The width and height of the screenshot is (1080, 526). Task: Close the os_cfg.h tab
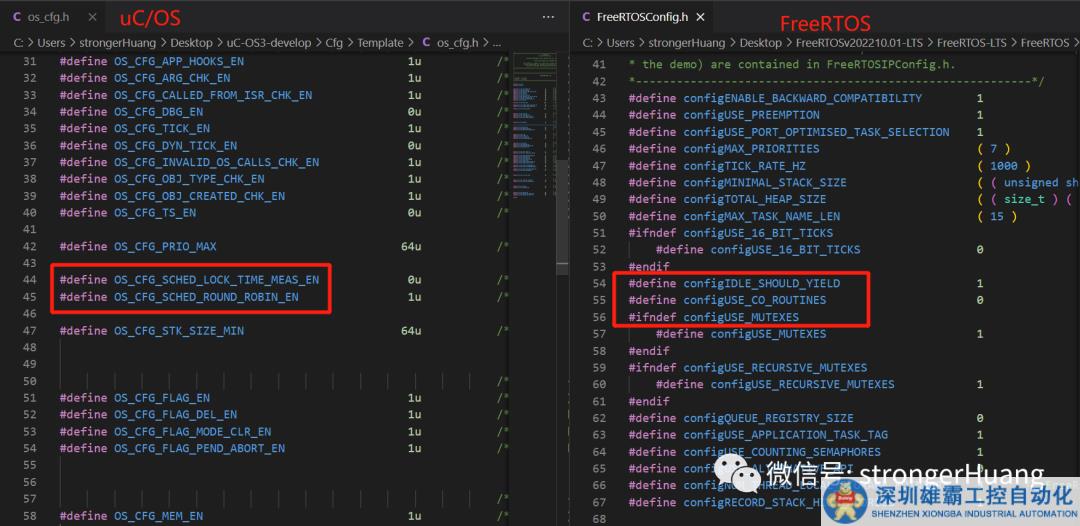click(93, 17)
